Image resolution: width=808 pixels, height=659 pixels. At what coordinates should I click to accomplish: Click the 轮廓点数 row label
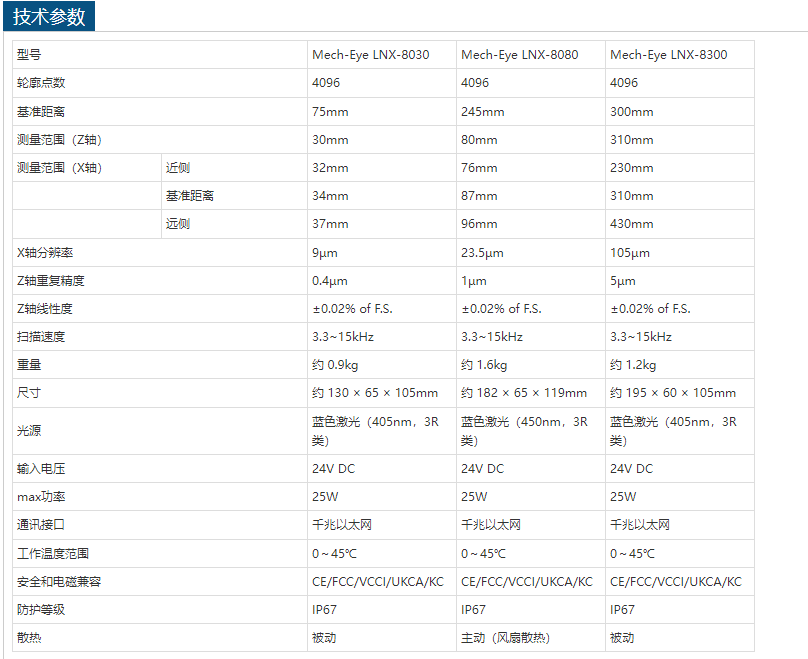pos(41,83)
